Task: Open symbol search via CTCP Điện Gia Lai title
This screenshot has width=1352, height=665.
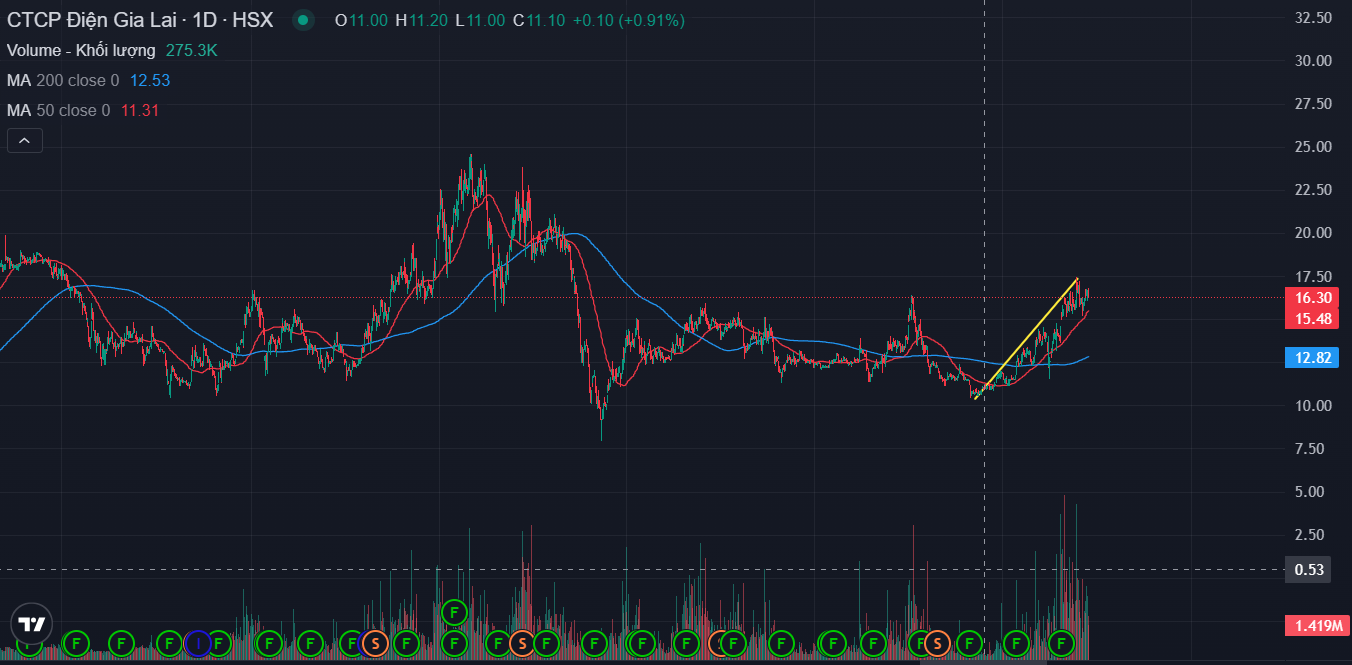Action: coord(92,20)
